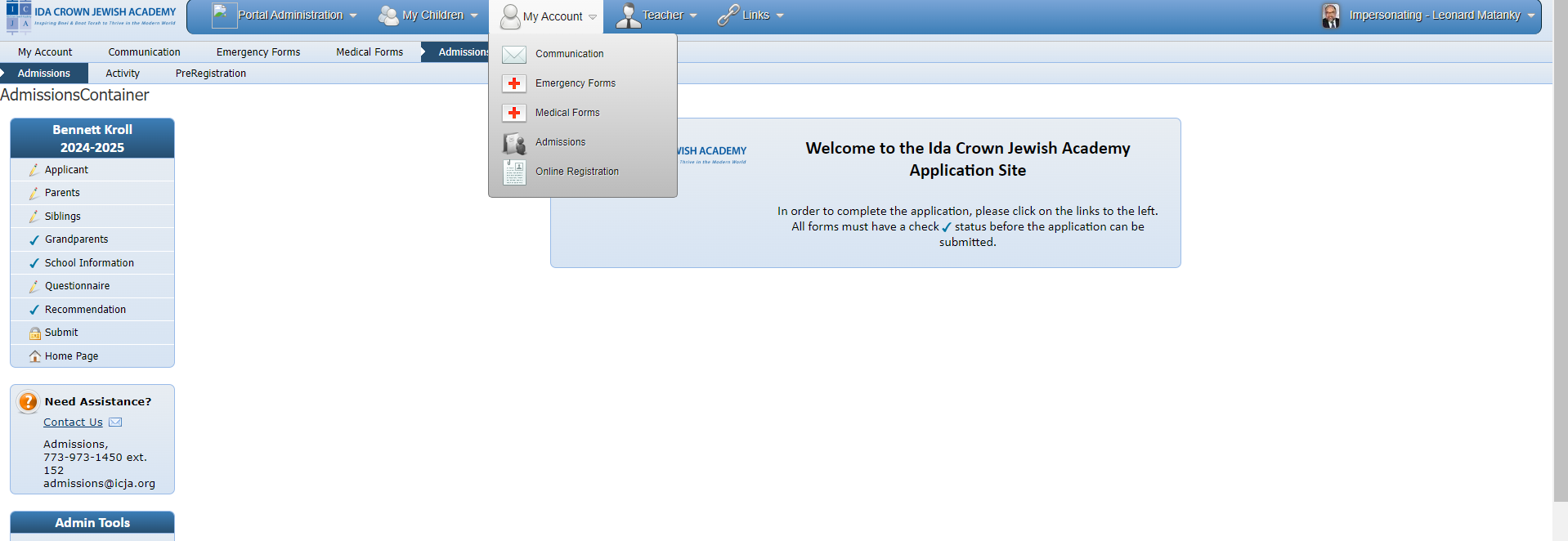Click the Admissions icon in dropdown menu

click(514, 143)
